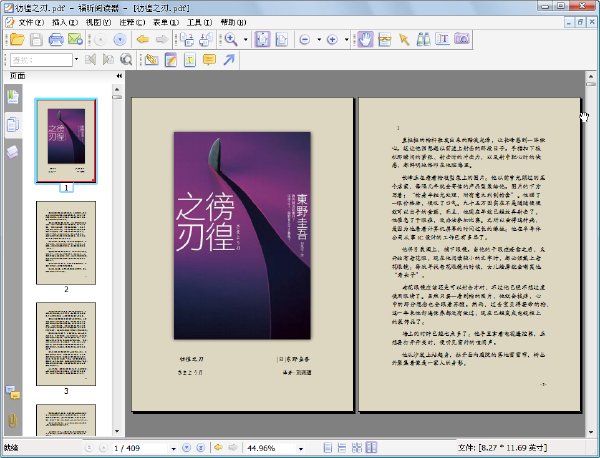Click the find previous icon
Screen dimensions: 600x458
pyautogui.click(x=90, y=60)
